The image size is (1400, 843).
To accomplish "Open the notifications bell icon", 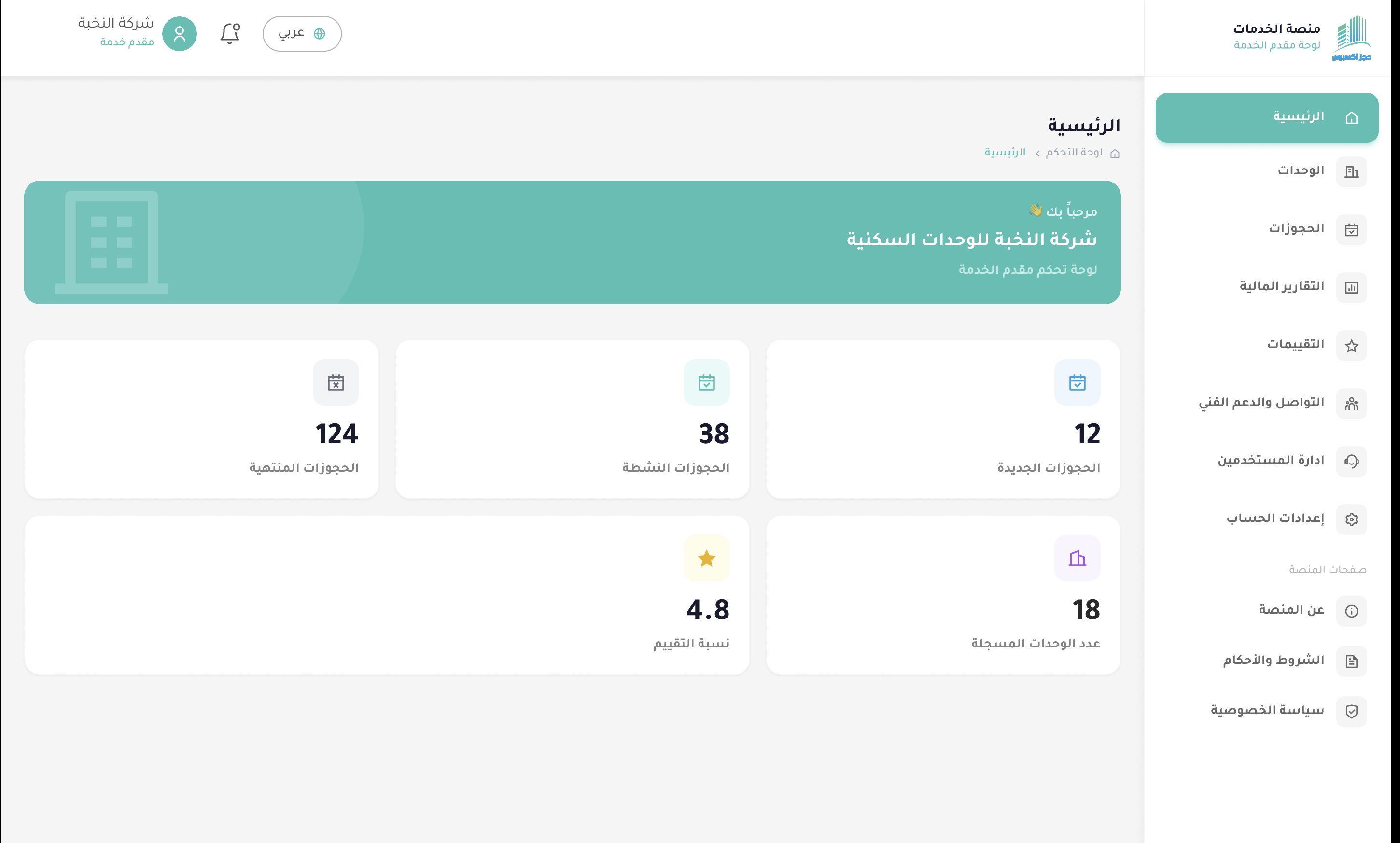I will [230, 33].
